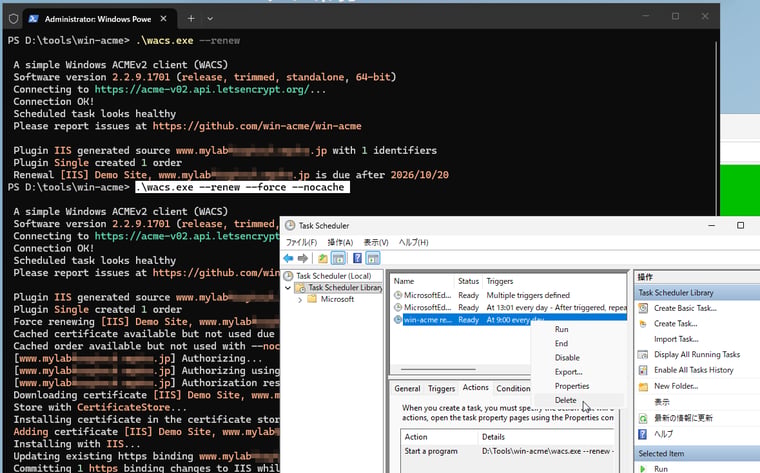The width and height of the screenshot is (760, 473).
Task: Open the terminal profile dropdown arrow
Action: tap(210, 19)
